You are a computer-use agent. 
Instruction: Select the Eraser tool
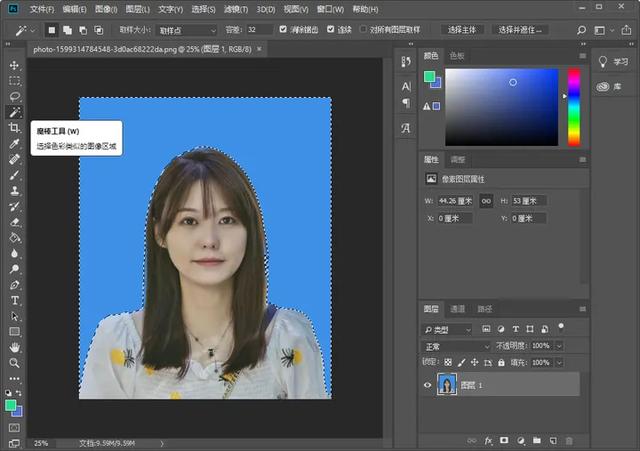click(14, 222)
